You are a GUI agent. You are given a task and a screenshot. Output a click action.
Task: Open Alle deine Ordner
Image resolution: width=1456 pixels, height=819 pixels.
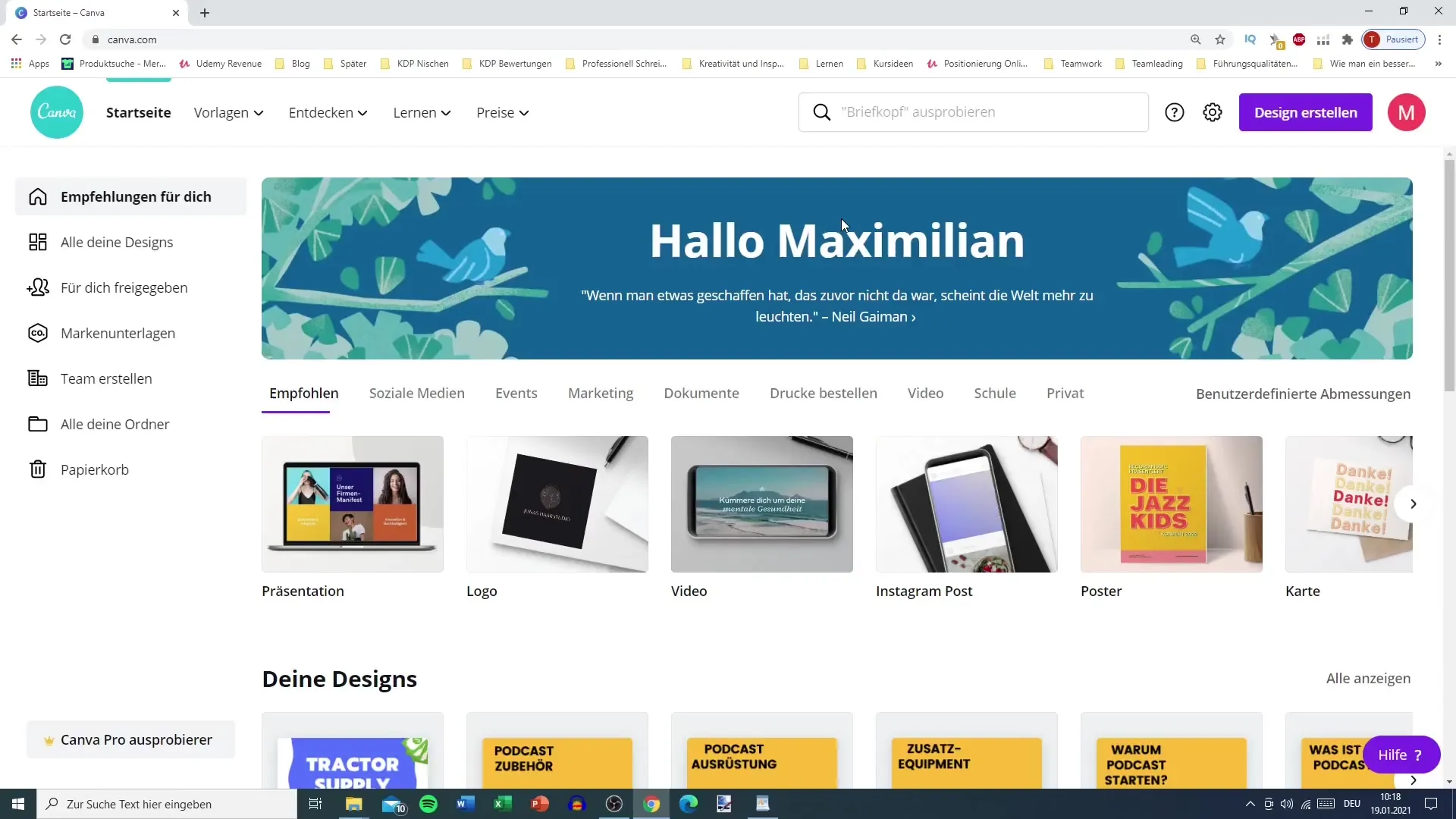coord(130,424)
